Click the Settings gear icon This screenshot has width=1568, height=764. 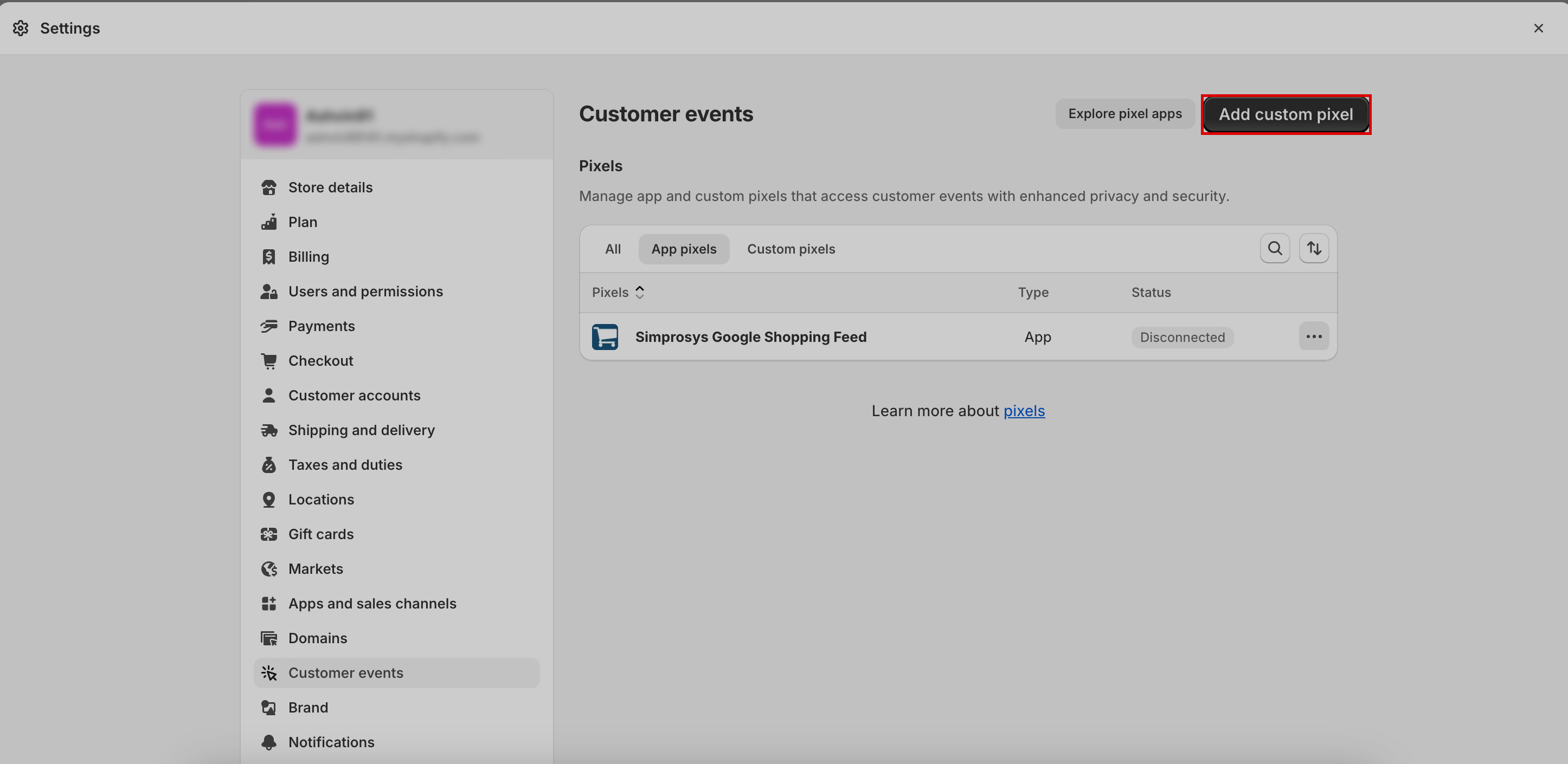click(x=21, y=28)
